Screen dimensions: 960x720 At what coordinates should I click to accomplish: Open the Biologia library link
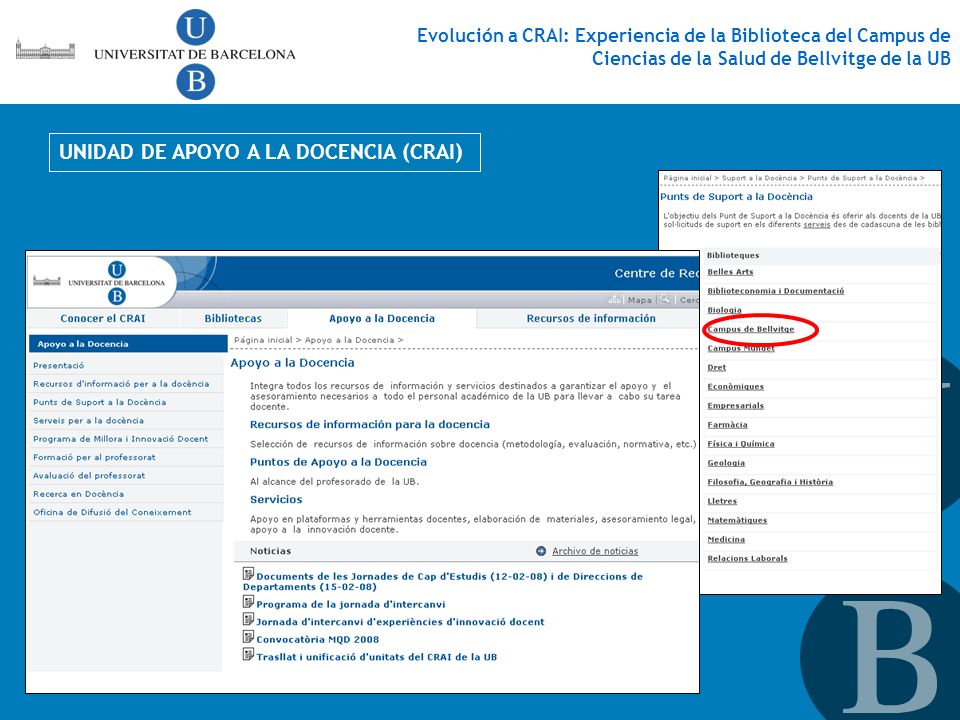pyautogui.click(x=724, y=310)
